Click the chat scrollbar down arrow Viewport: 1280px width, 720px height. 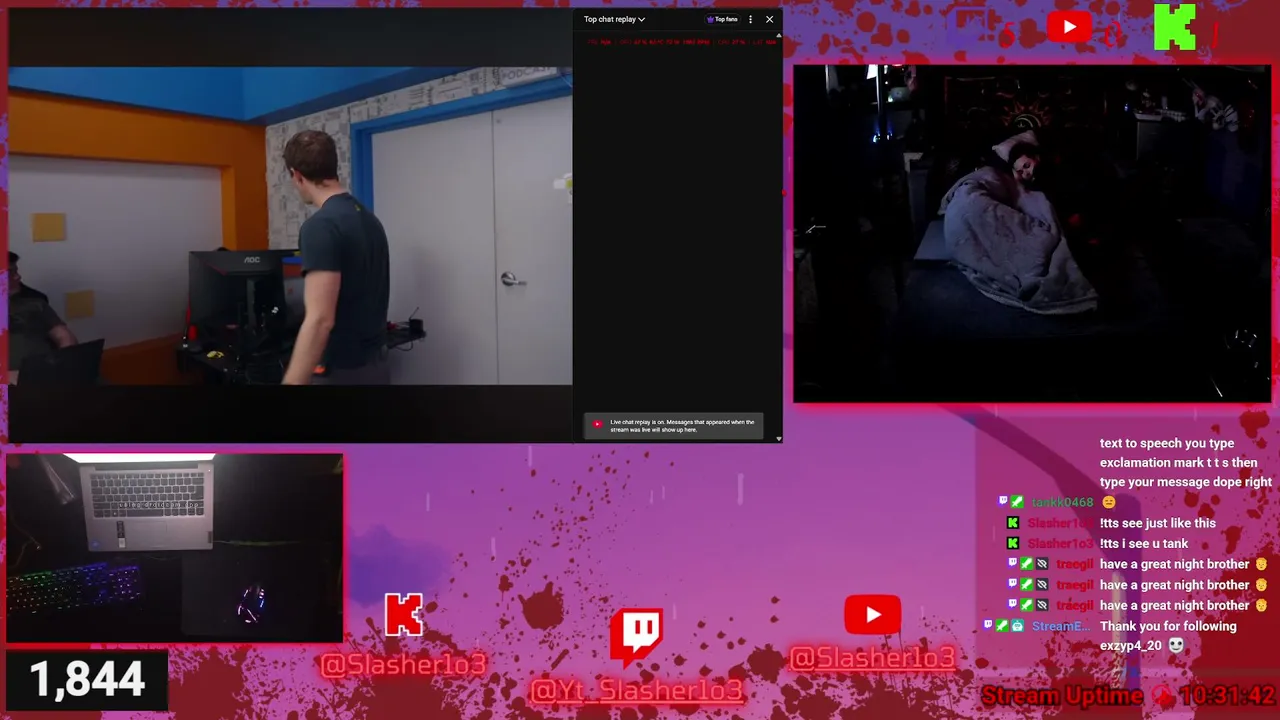779,438
